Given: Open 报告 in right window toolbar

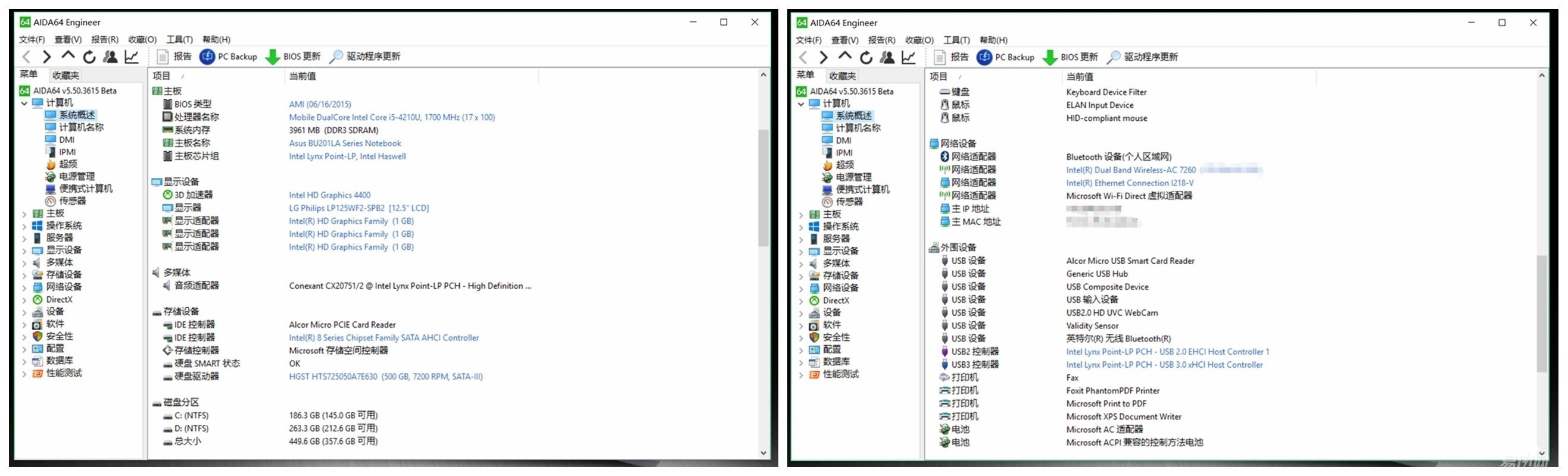Looking at the screenshot, I should pos(952,57).
